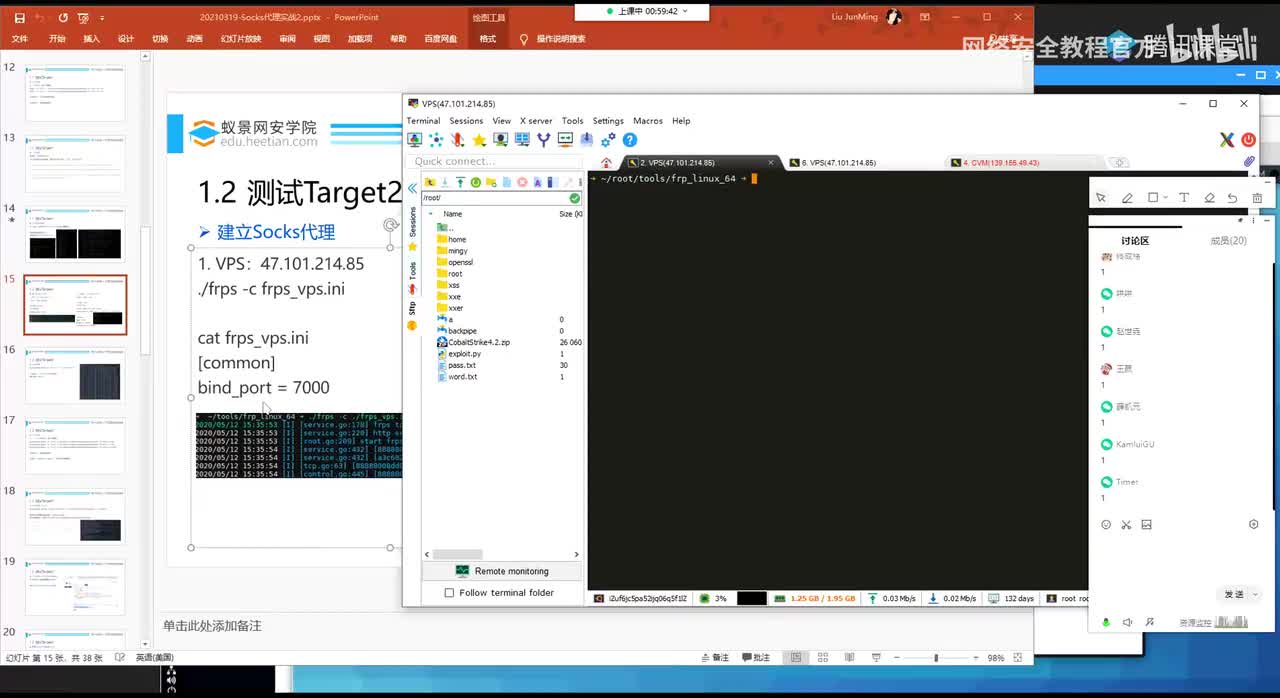
Task: Open the Settings gears icon in MobaXterm
Action: tap(608, 140)
